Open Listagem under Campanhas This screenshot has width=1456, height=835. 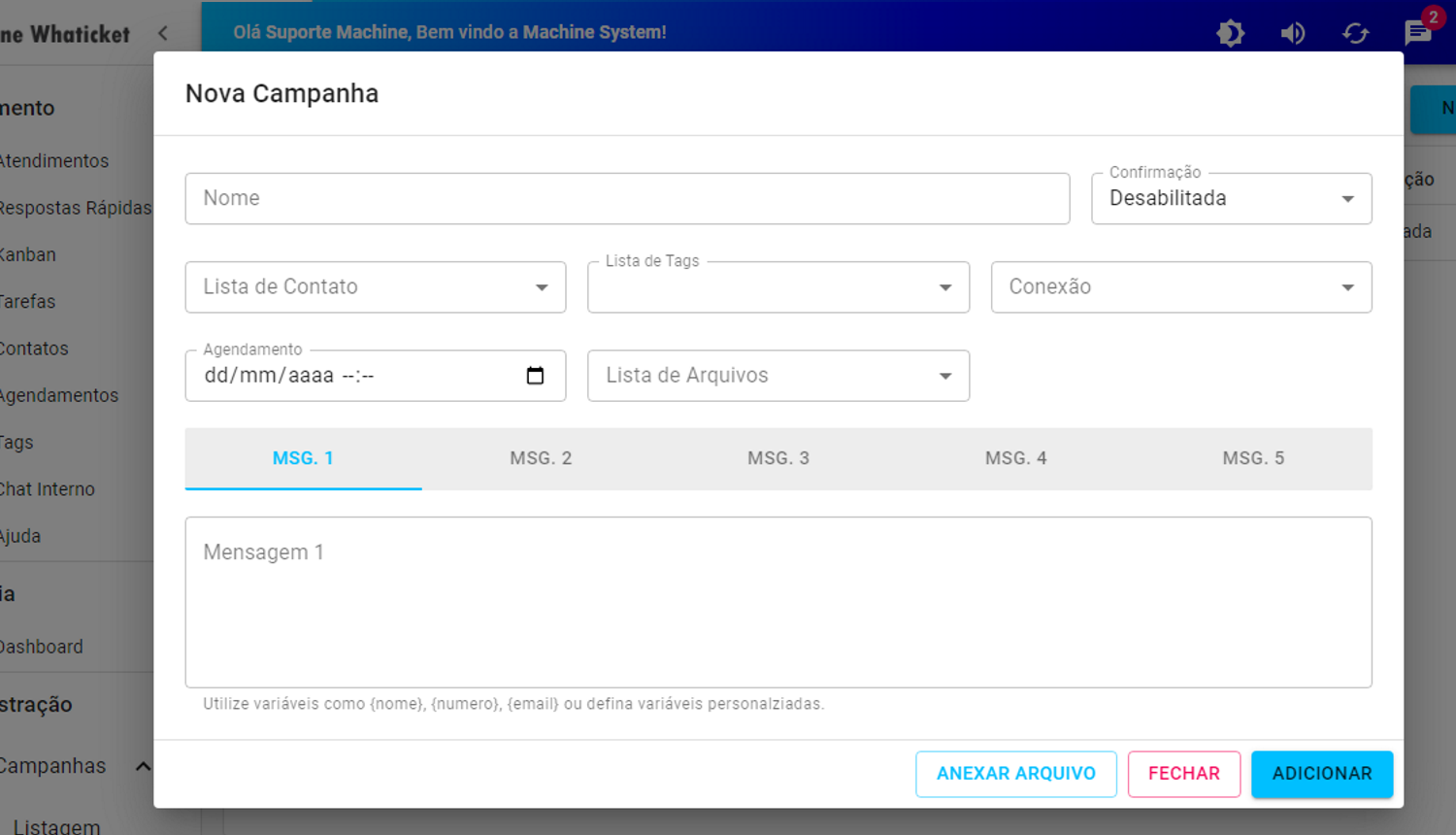pyautogui.click(x=56, y=827)
